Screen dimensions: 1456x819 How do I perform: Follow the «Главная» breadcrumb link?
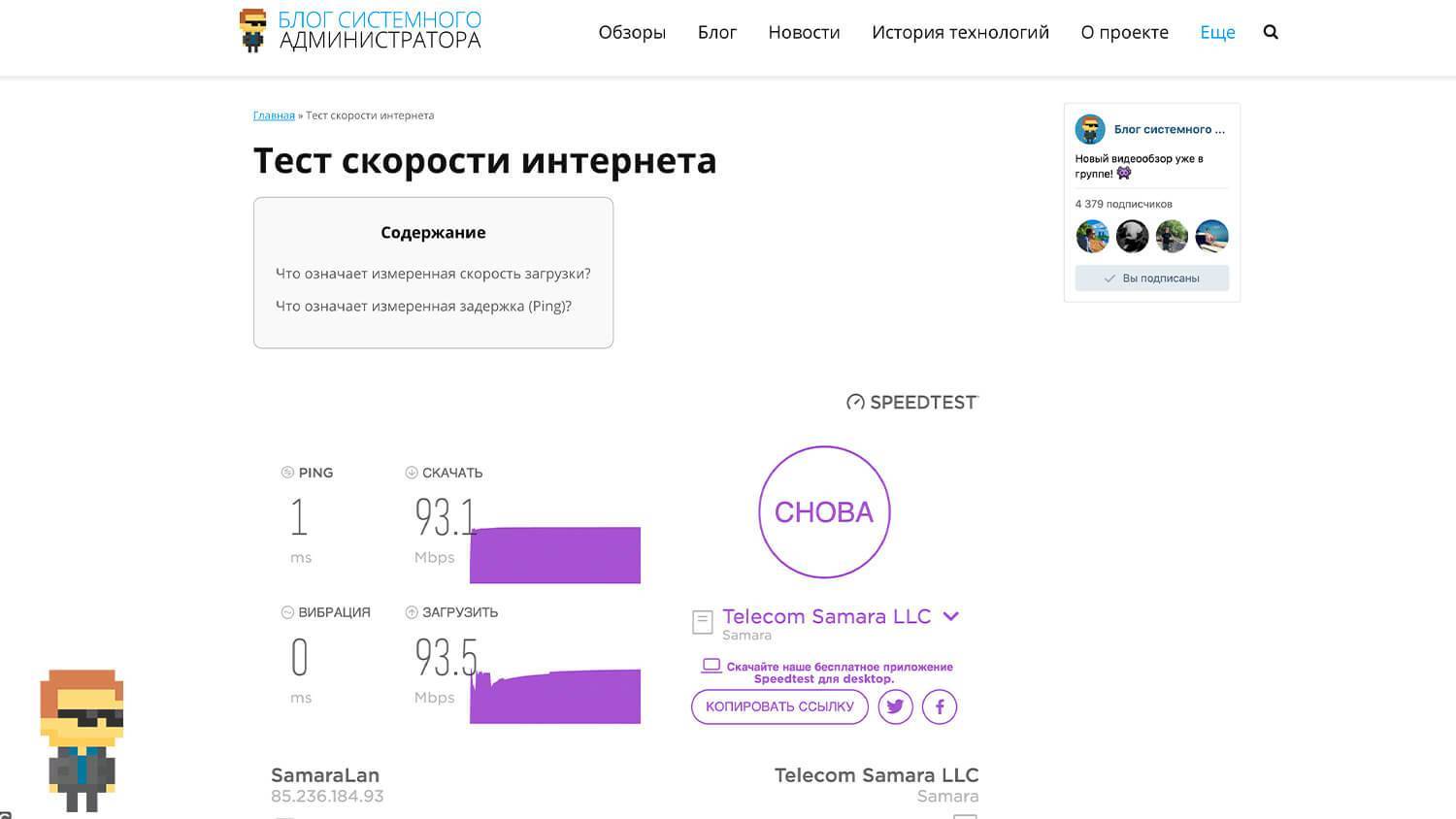pyautogui.click(x=274, y=115)
